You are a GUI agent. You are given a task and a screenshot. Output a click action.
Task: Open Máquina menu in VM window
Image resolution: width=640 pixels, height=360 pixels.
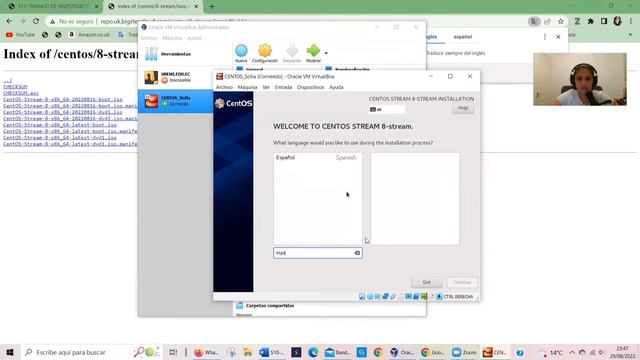coord(247,87)
